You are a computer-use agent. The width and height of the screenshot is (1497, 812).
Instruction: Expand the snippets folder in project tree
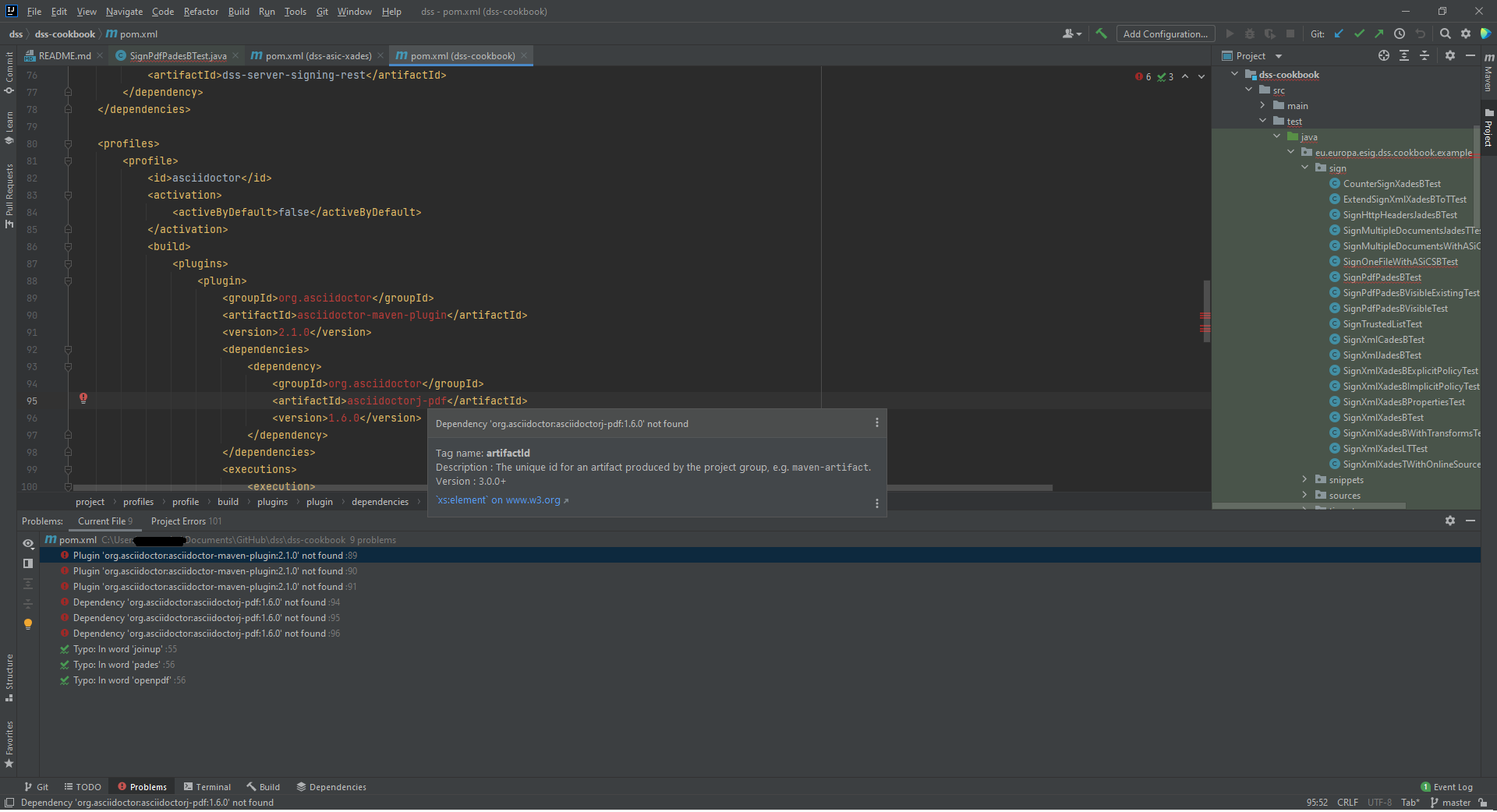pos(1304,479)
